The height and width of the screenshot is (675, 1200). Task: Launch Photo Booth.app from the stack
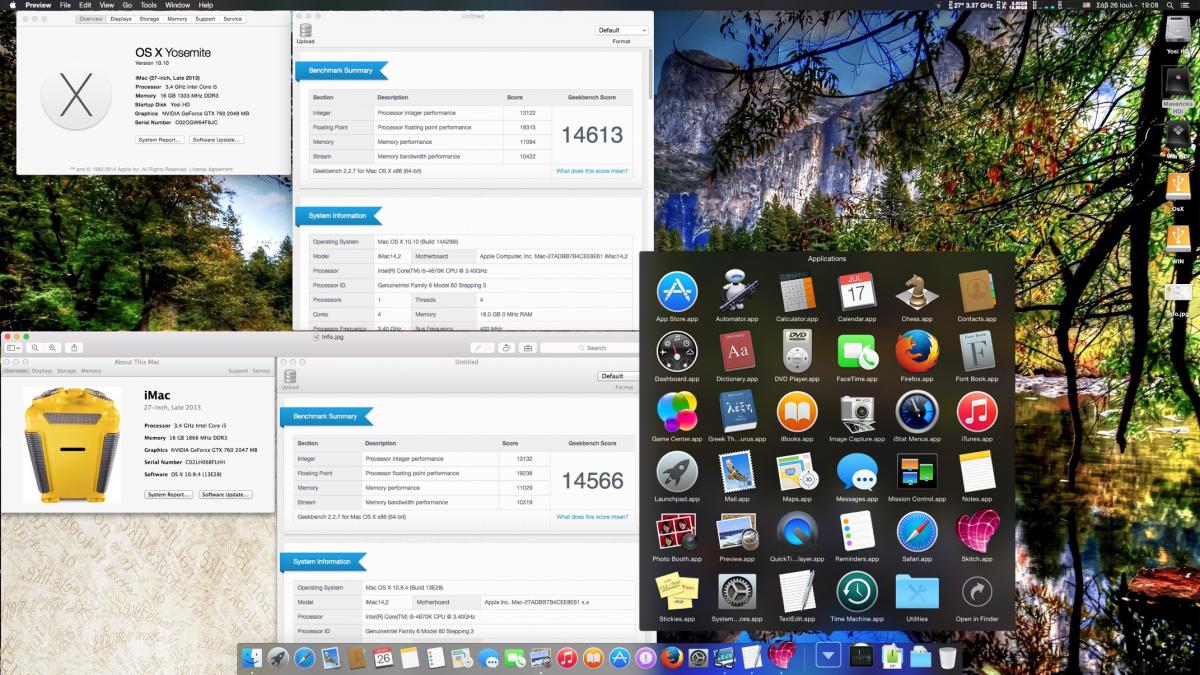[677, 531]
